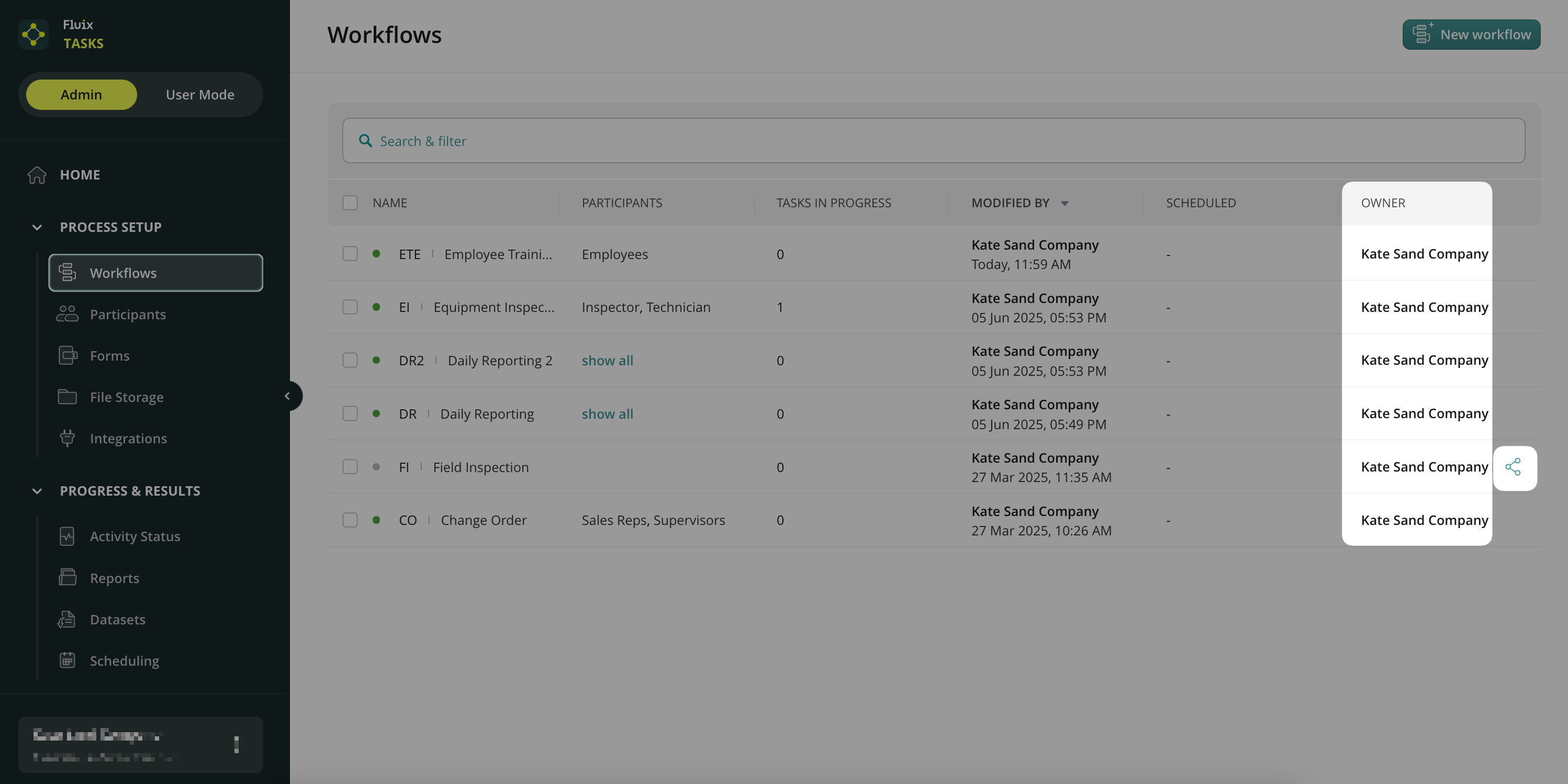Collapse the Progress & Results section
Viewport: 1568px width, 784px height.
37,490
